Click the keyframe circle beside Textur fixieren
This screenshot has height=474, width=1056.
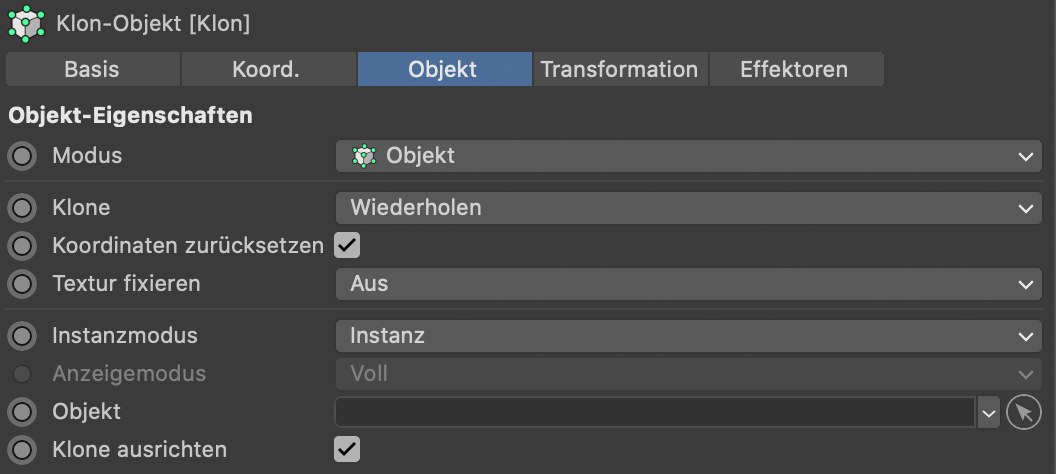21,284
